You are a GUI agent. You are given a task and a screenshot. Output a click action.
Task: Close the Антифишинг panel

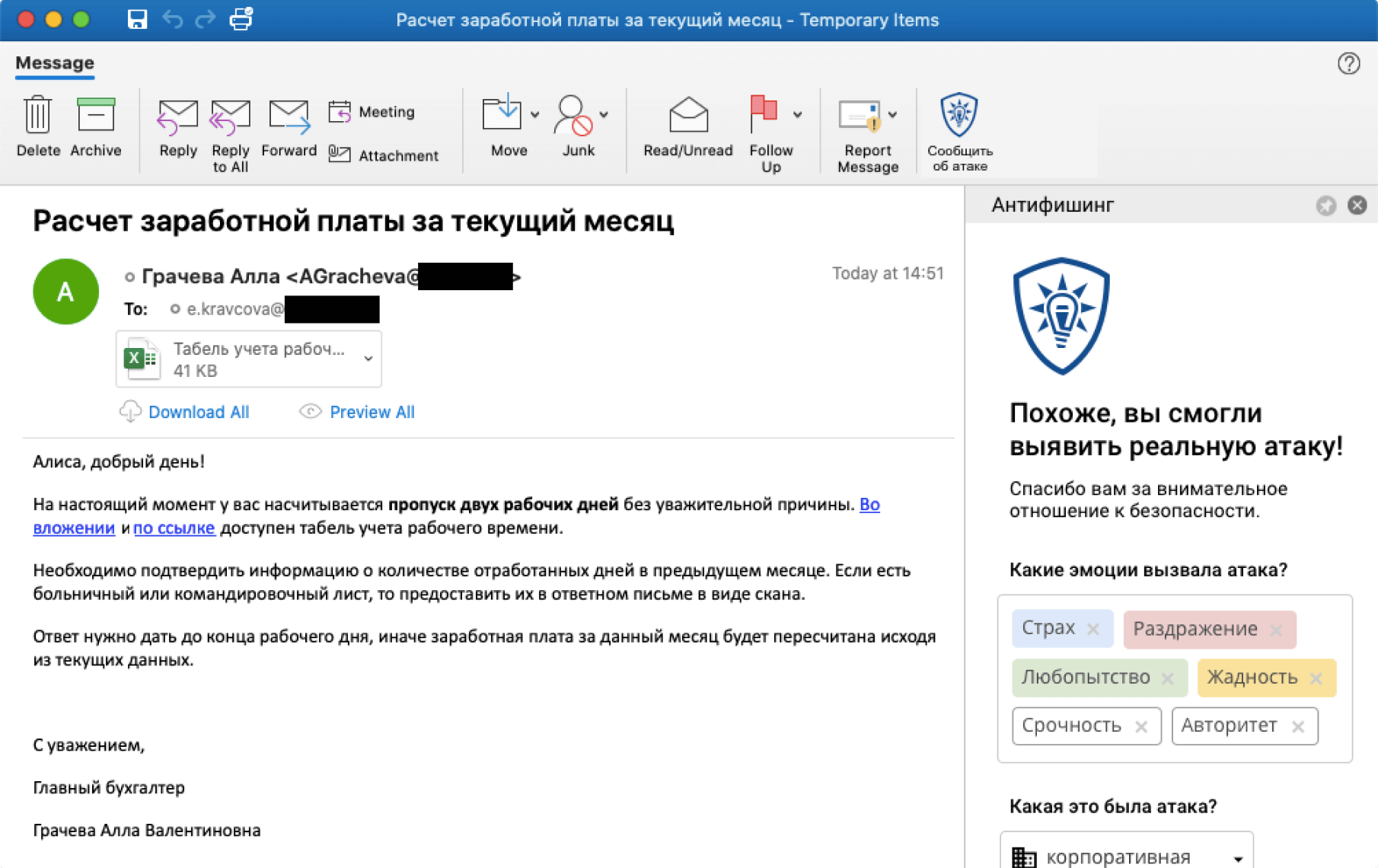pos(1357,206)
